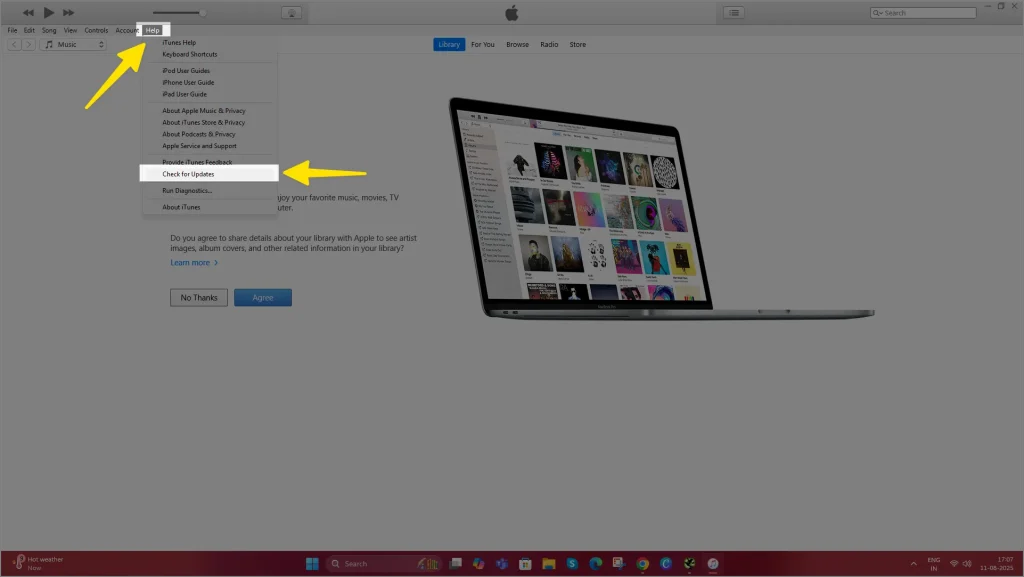Open Google Chrome from the taskbar
This screenshot has height=577, width=1024.
click(x=642, y=564)
